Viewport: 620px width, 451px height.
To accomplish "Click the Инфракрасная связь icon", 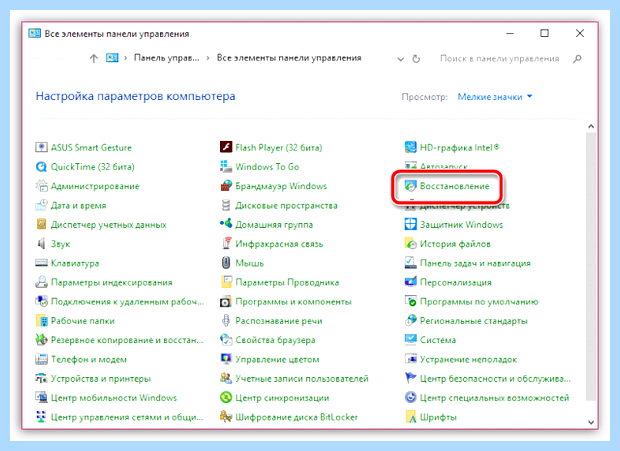I will pyautogui.click(x=226, y=244).
